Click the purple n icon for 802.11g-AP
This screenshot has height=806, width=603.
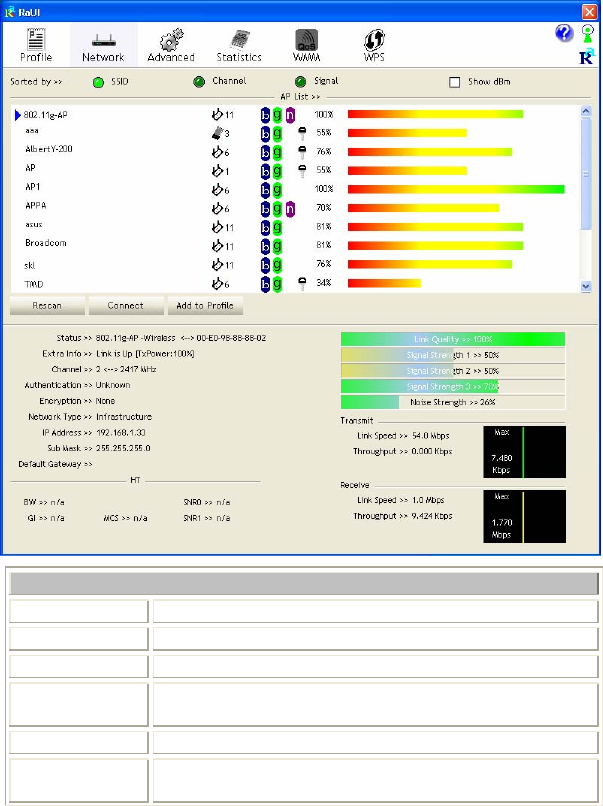click(290, 115)
